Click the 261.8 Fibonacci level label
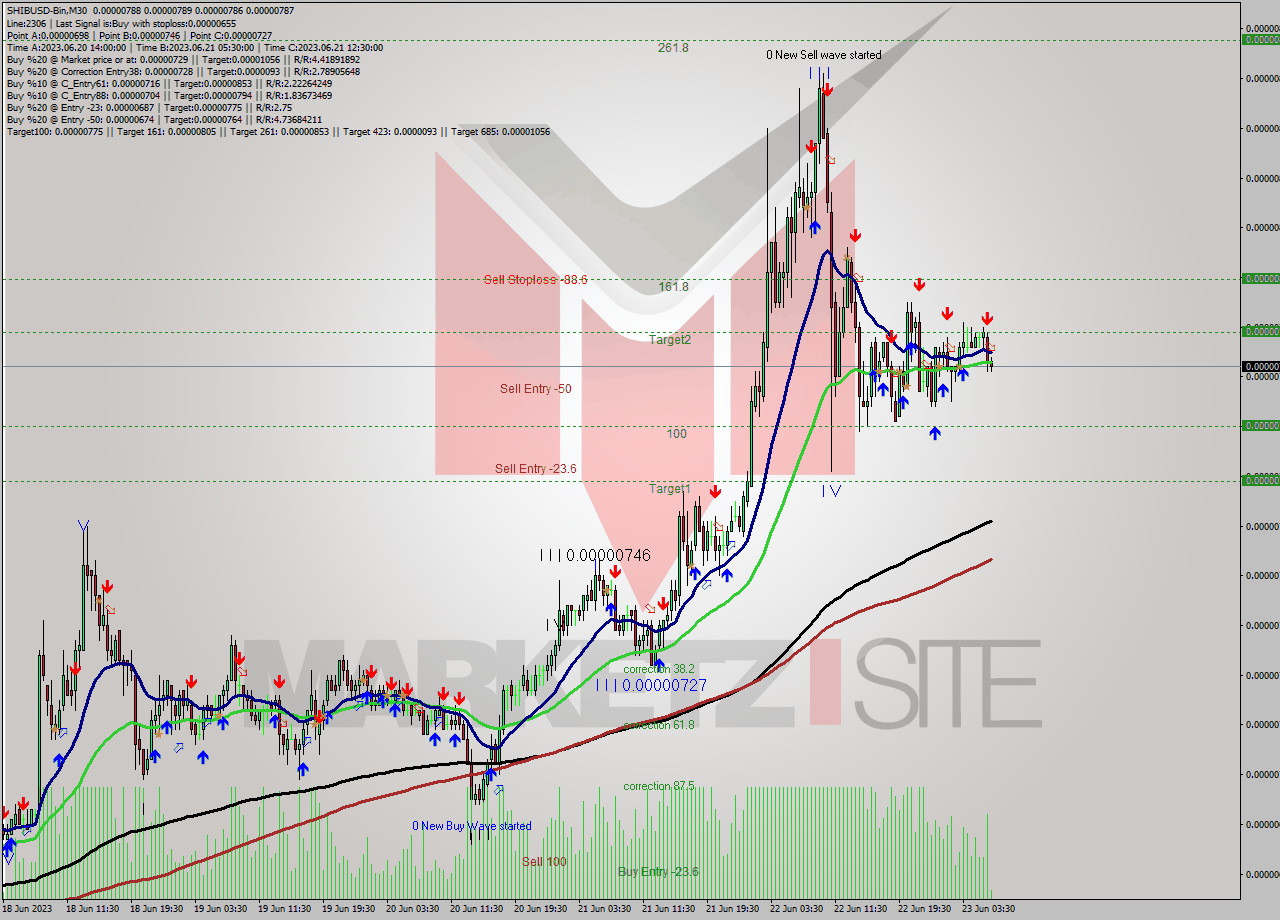This screenshot has width=1280, height=920. point(673,47)
